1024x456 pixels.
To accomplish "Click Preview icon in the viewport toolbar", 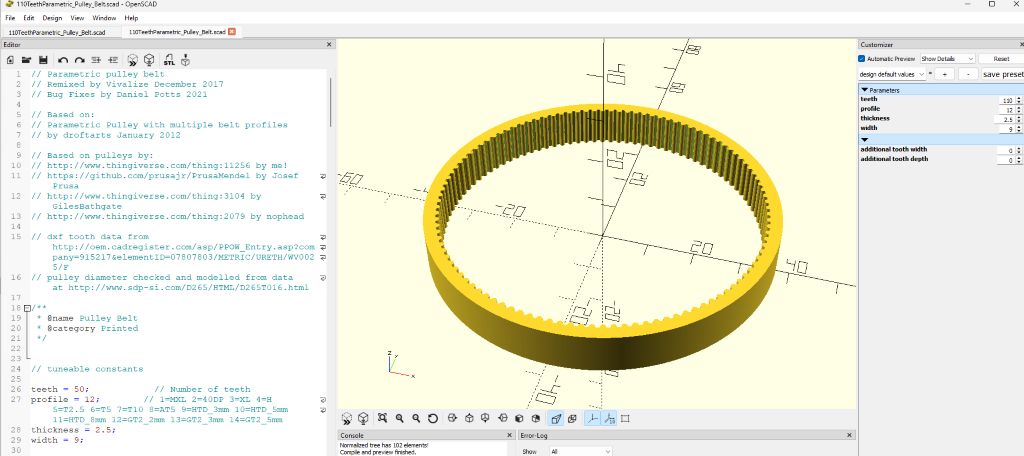I will (347, 418).
